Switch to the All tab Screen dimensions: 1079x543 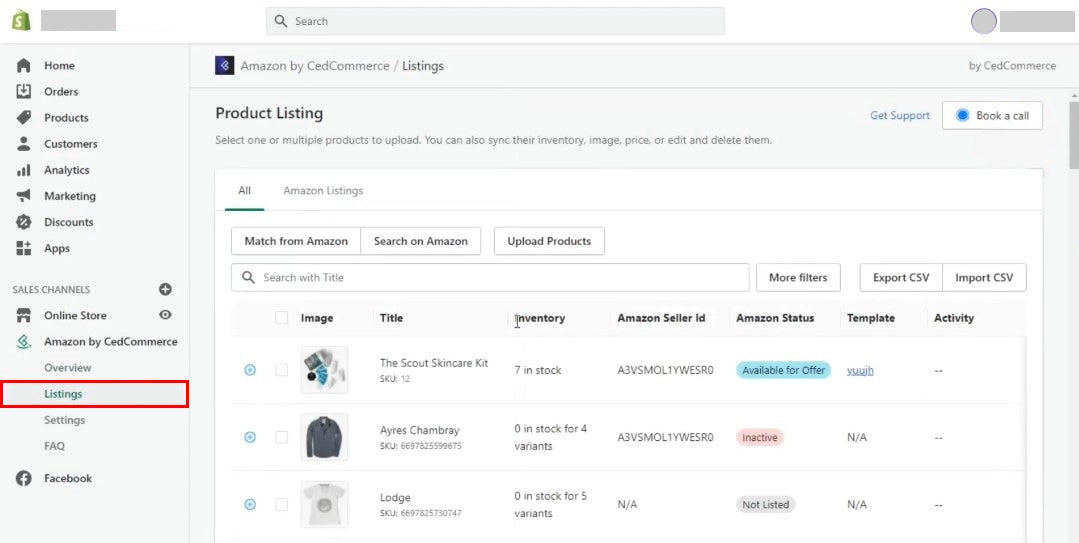pyautogui.click(x=244, y=191)
